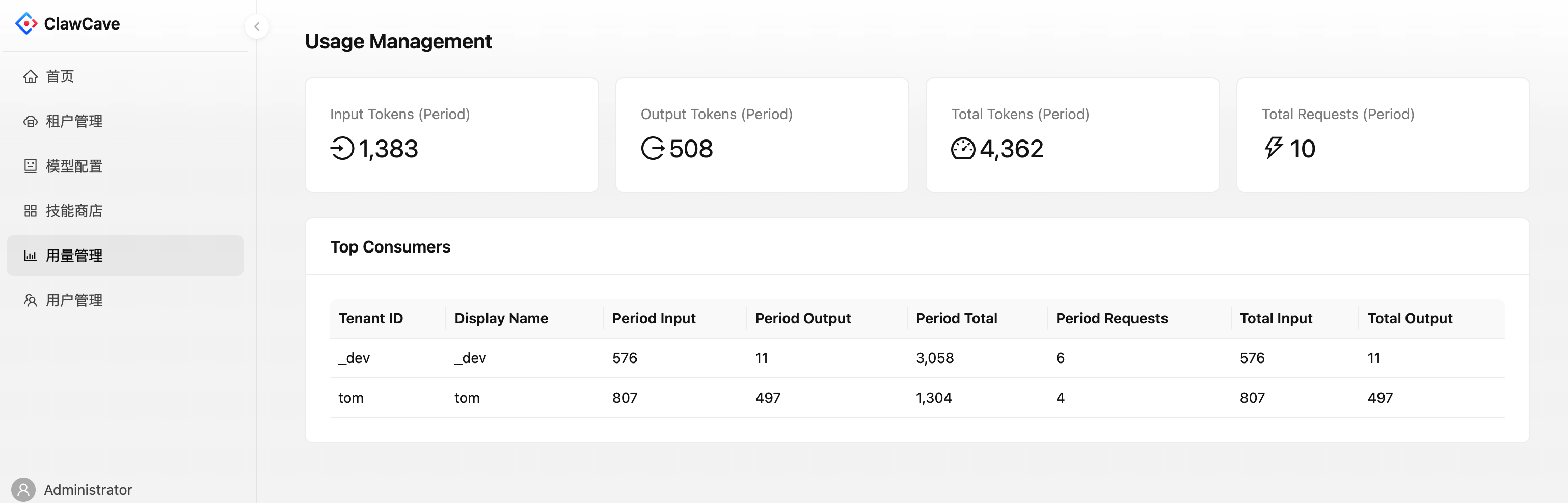Click the Input Tokens arrow icon

[342, 149]
